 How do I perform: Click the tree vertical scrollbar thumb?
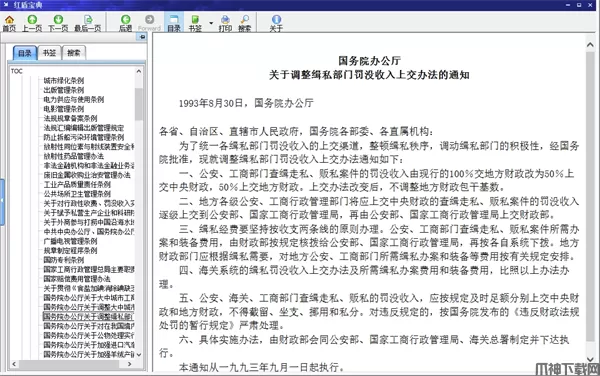(x=139, y=104)
